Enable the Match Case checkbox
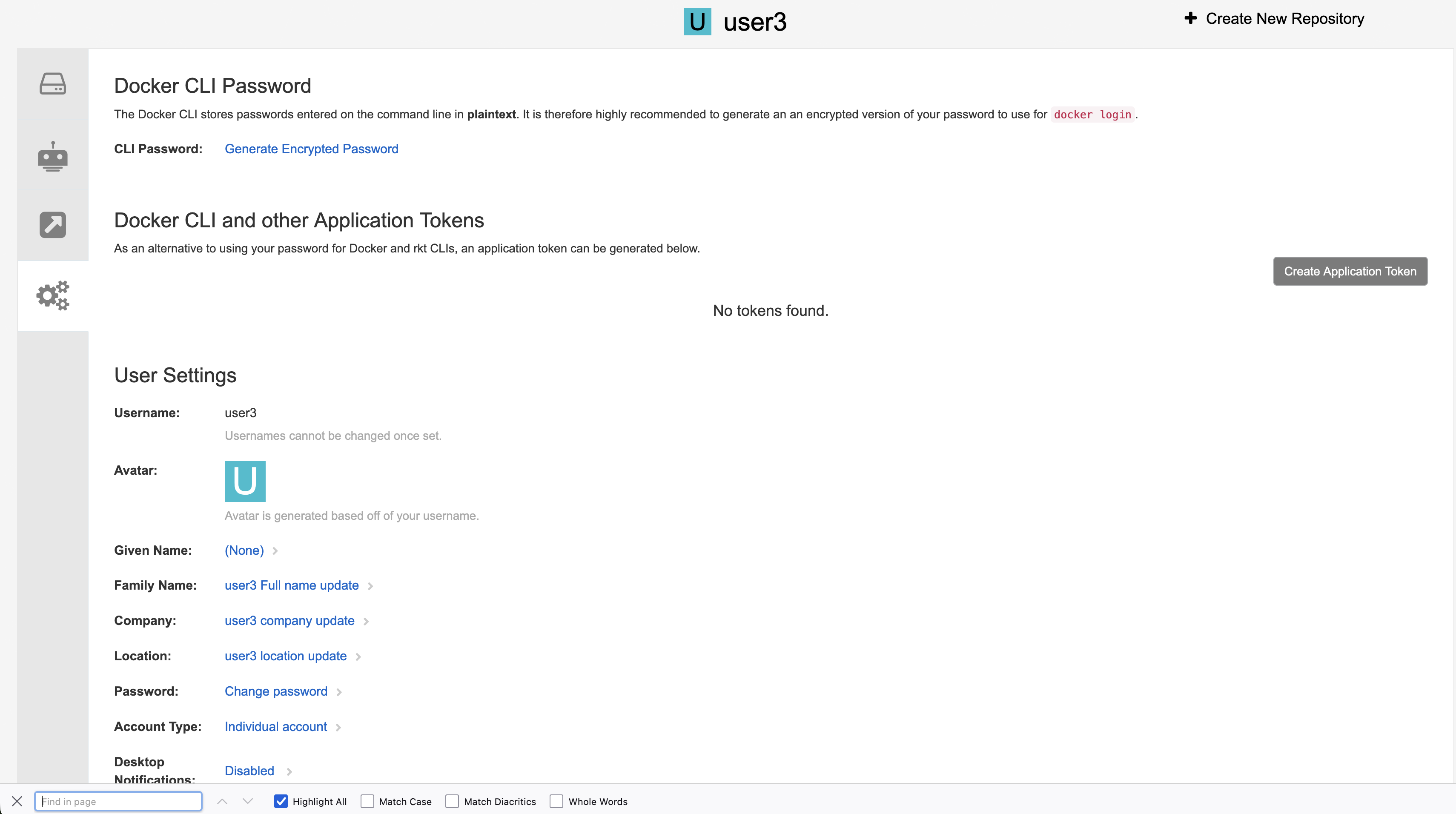Viewport: 1456px width, 814px height. [x=367, y=801]
